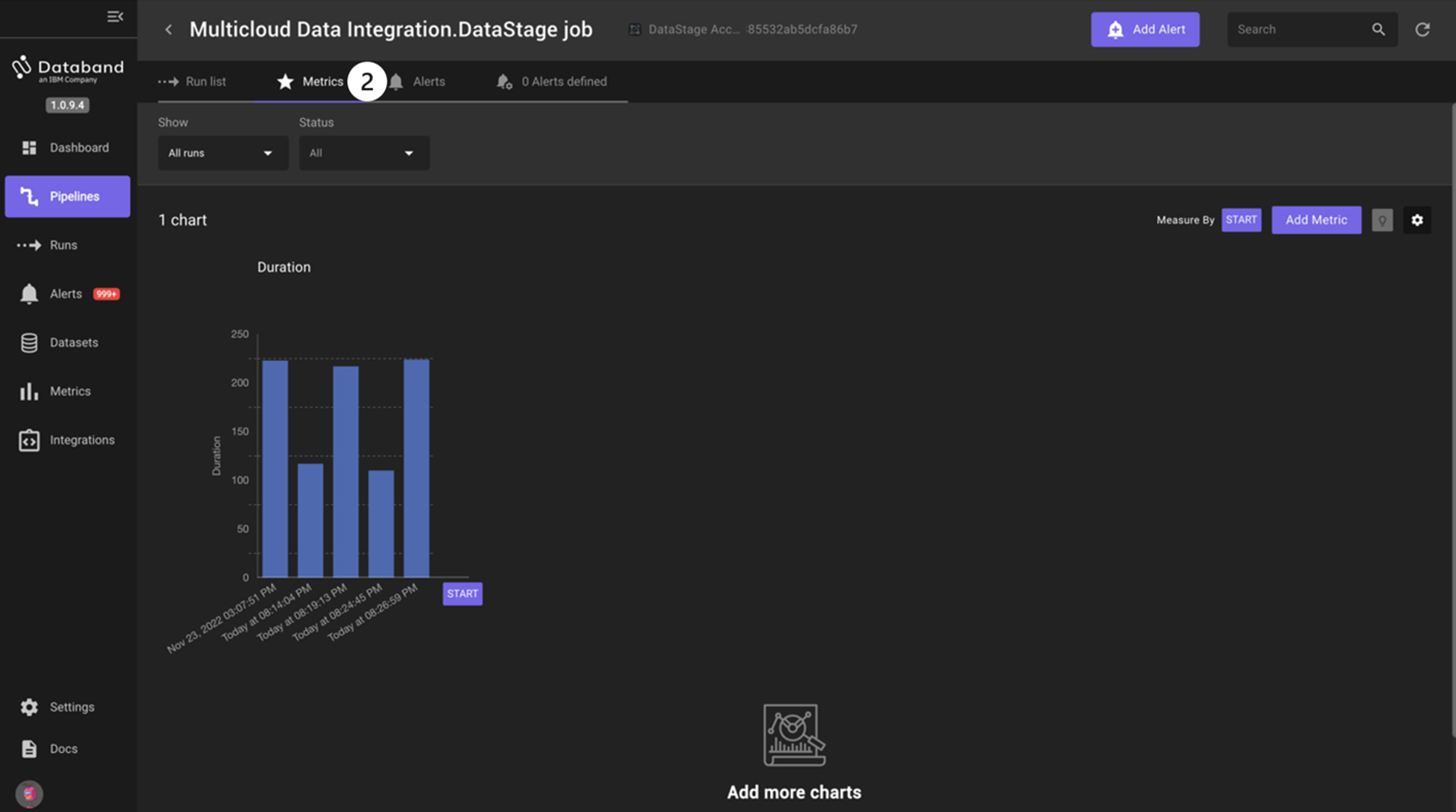Go to Integrations in the sidebar
Screen dimensions: 1456x812
[x=81, y=440]
